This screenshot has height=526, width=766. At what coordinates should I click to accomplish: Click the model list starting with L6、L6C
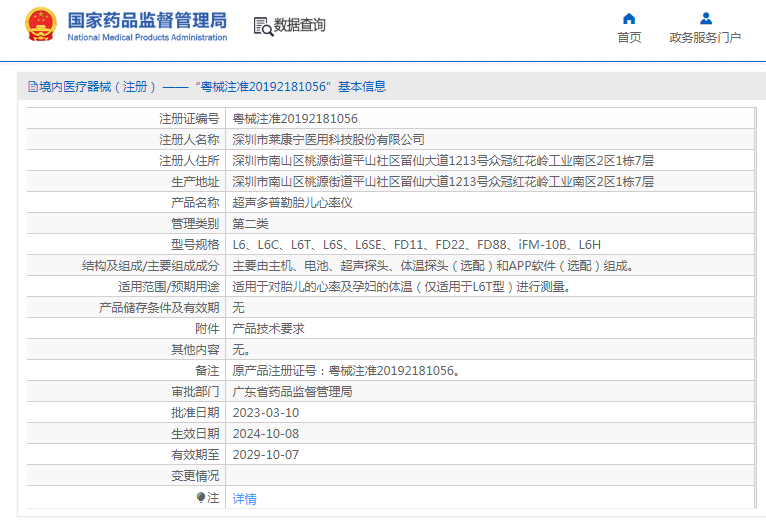[x=417, y=245]
